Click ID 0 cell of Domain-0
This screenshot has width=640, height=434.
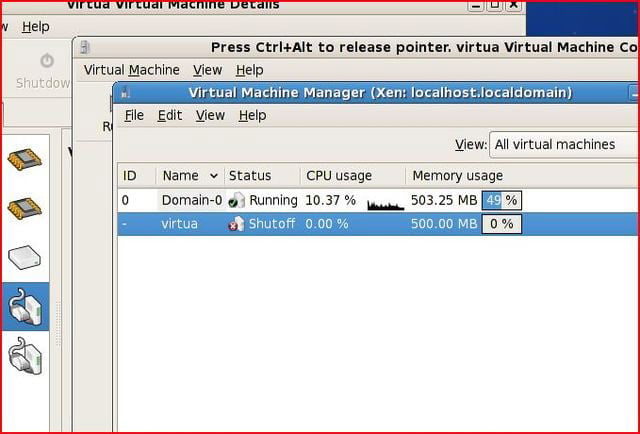[x=125, y=200]
